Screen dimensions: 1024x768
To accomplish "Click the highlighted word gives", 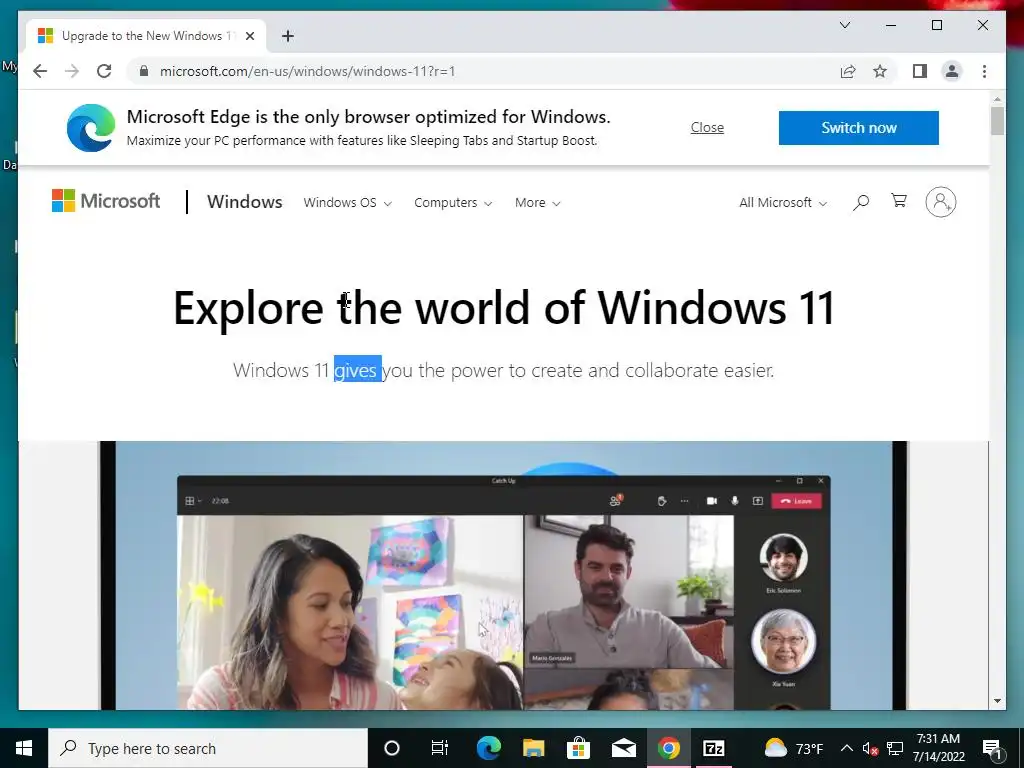I will click(x=357, y=370).
